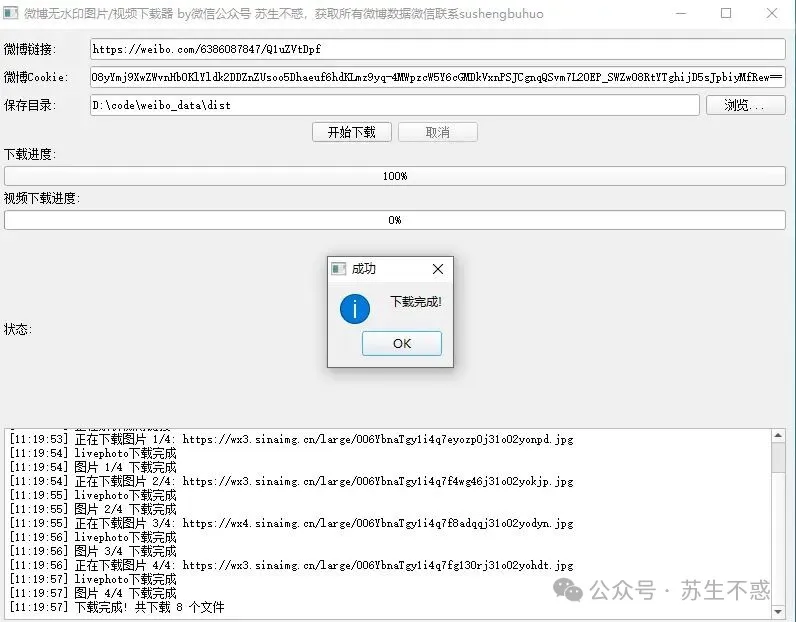This screenshot has height=622, width=796.
Task: Close the main downloader window
Action: coord(772,13)
